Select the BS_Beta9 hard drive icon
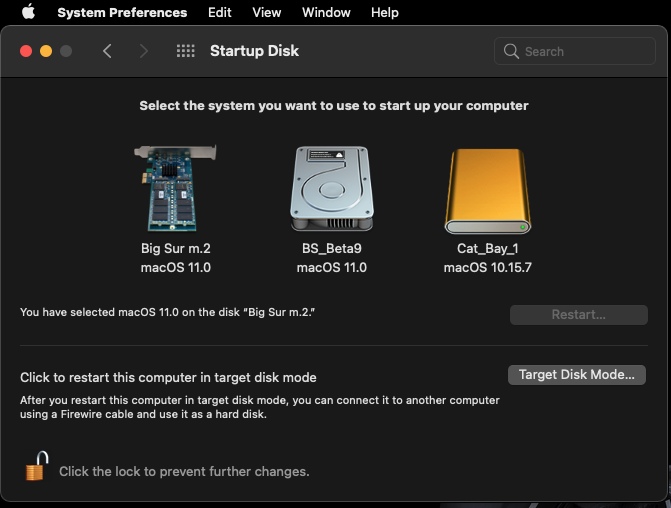Viewport: 671px width, 508px height. 331,190
